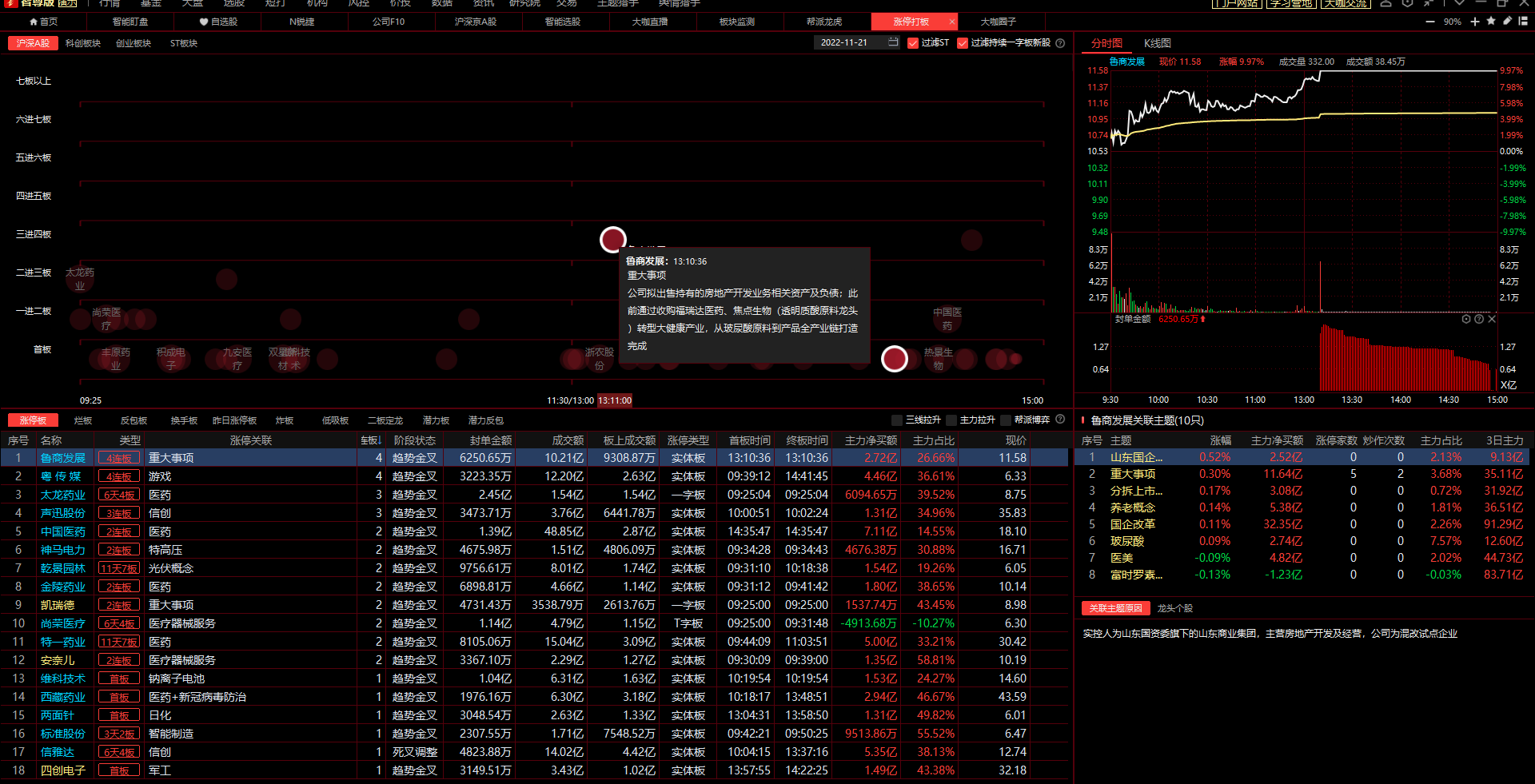Select the 科创板块 filter

click(x=83, y=43)
